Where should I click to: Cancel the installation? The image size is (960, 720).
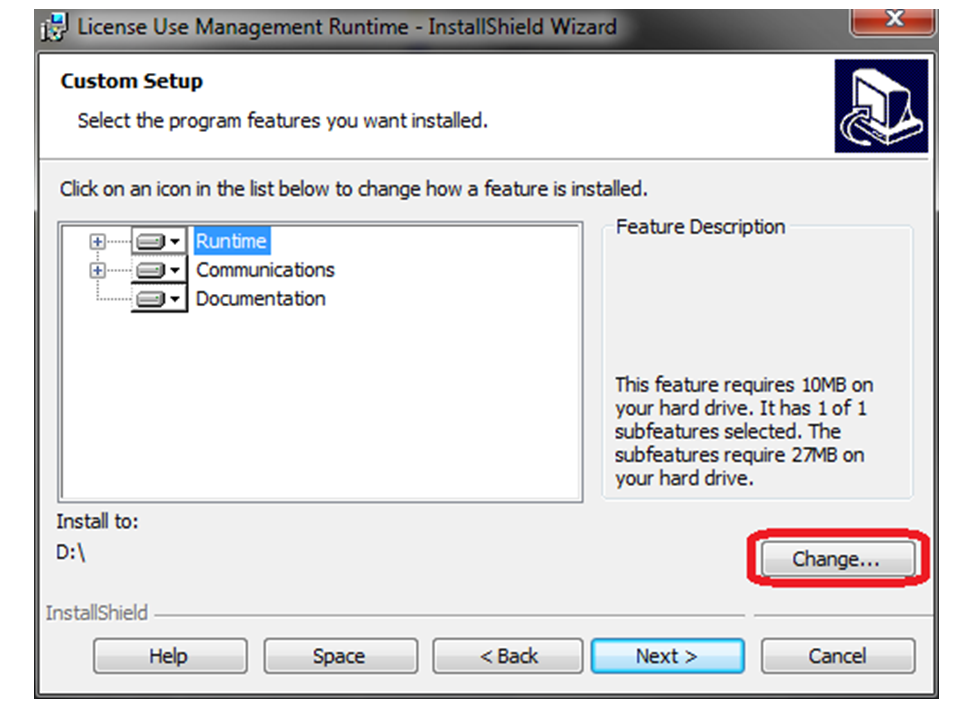(838, 656)
